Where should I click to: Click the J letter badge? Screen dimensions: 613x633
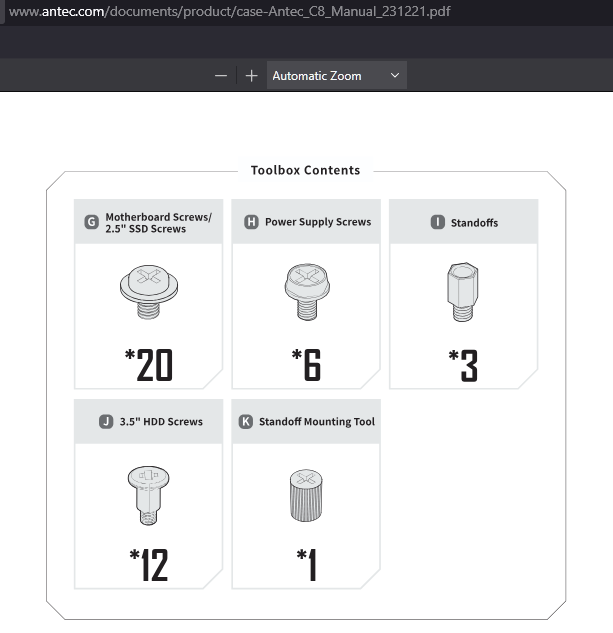(106, 421)
